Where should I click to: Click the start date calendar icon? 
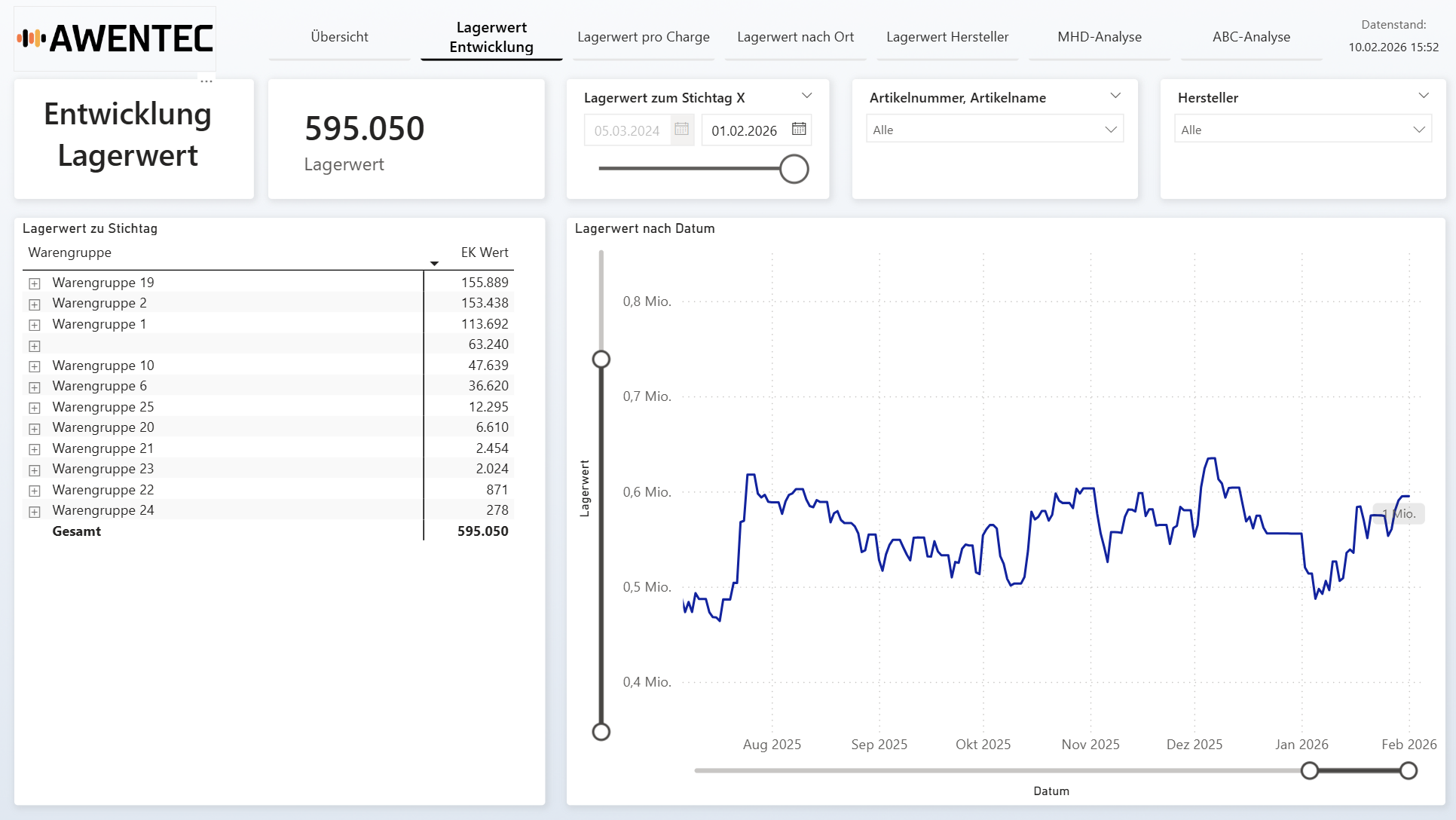pyautogui.click(x=681, y=130)
